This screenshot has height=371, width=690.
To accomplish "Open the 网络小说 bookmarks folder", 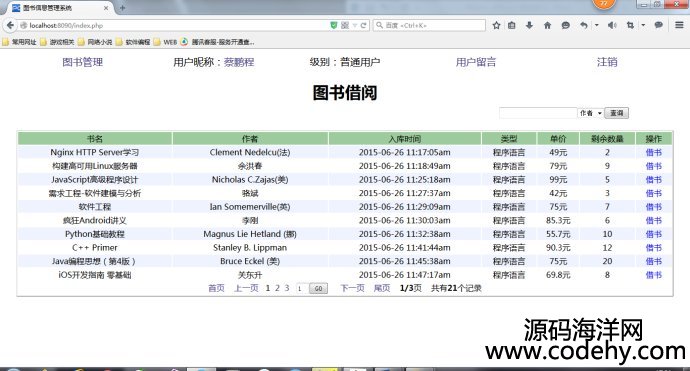I will pos(95,42).
